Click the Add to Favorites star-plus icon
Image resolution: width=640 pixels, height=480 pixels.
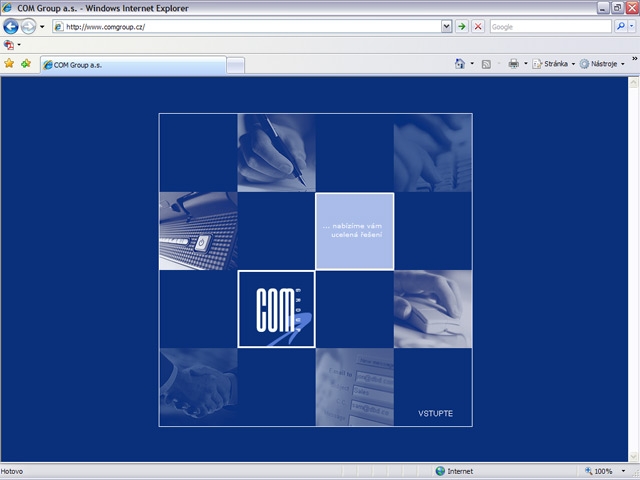pyautogui.click(x=26, y=64)
